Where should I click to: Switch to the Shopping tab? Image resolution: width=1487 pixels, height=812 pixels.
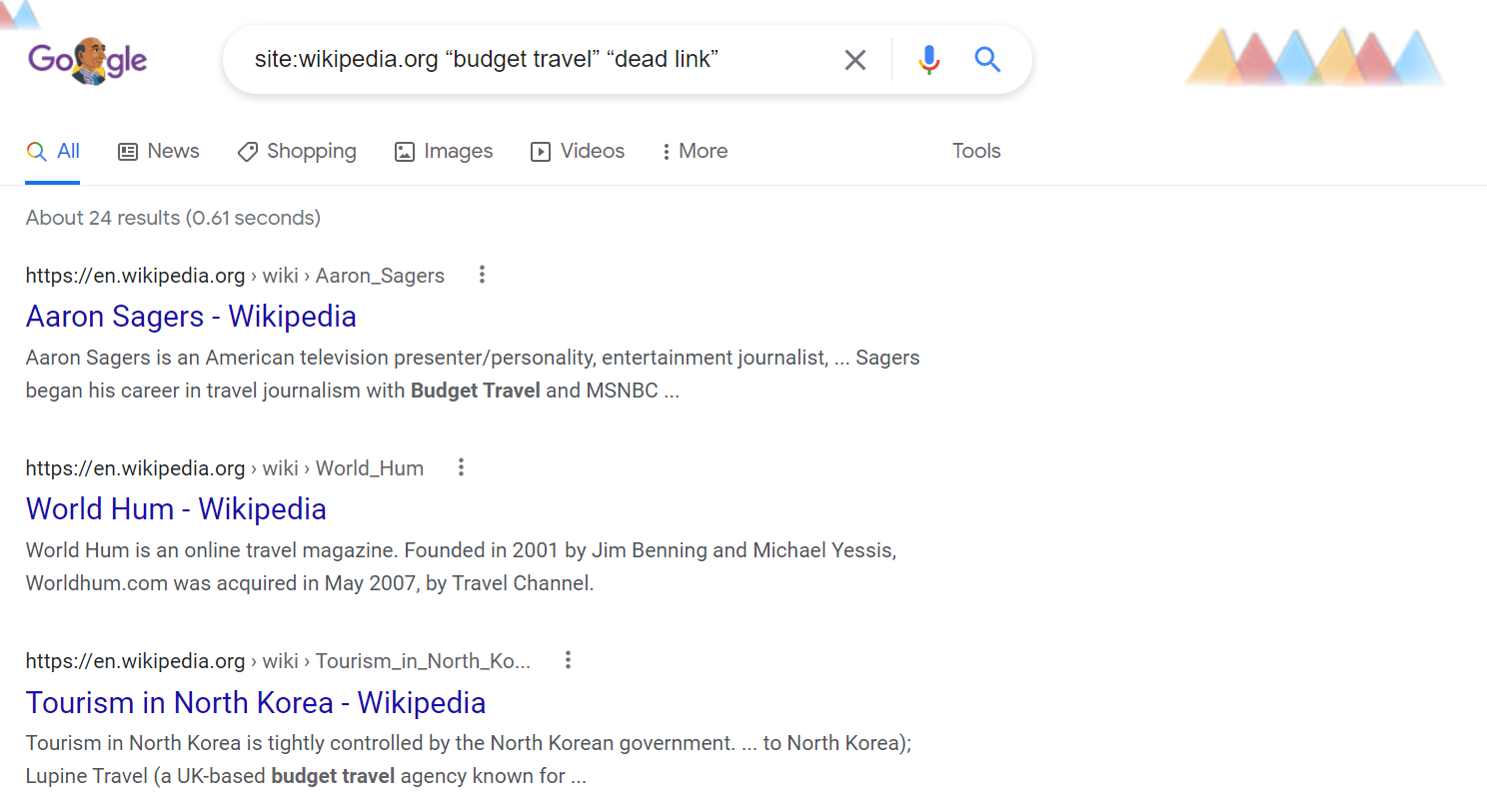pyautogui.click(x=297, y=151)
